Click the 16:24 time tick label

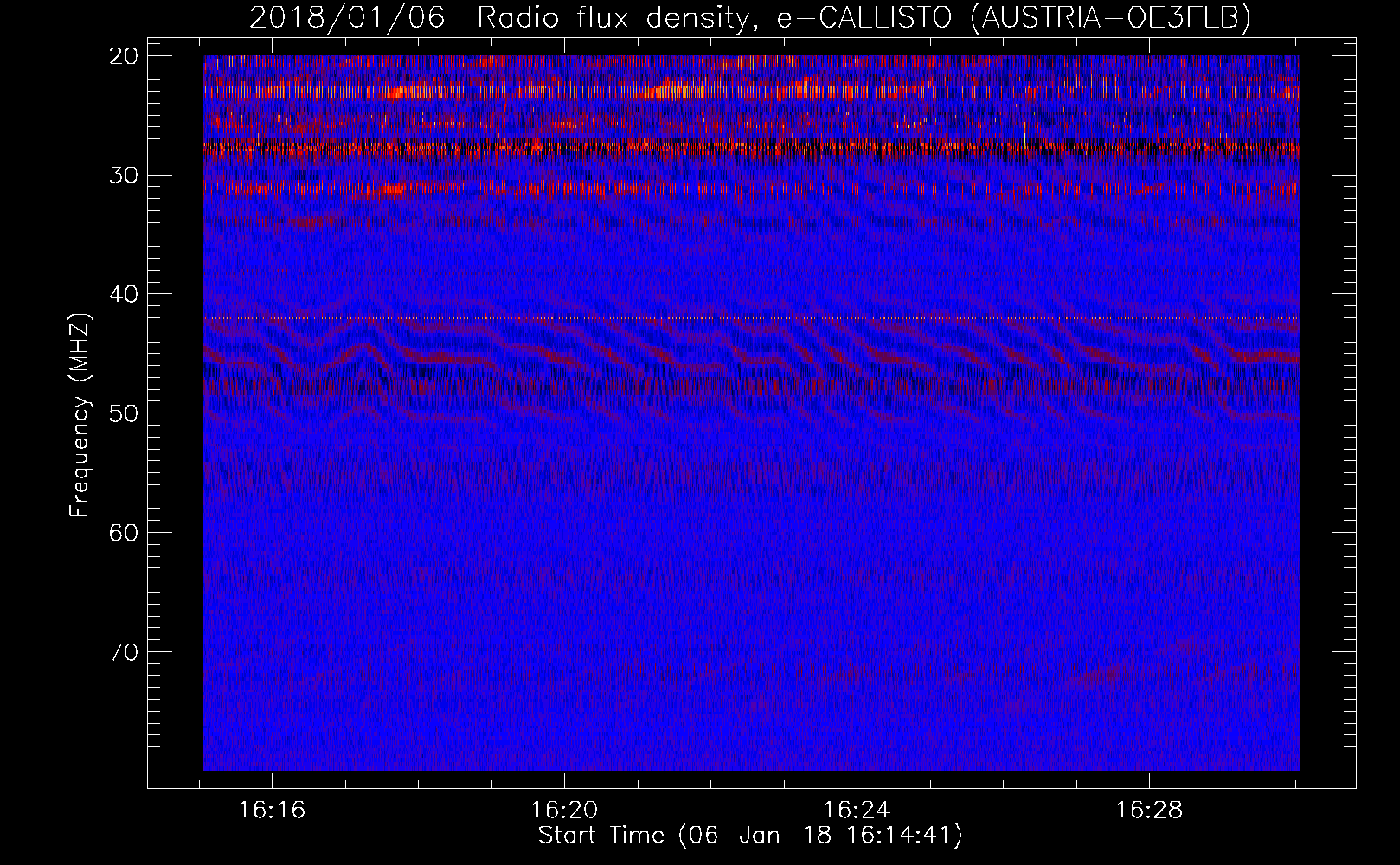pyautogui.click(x=857, y=811)
